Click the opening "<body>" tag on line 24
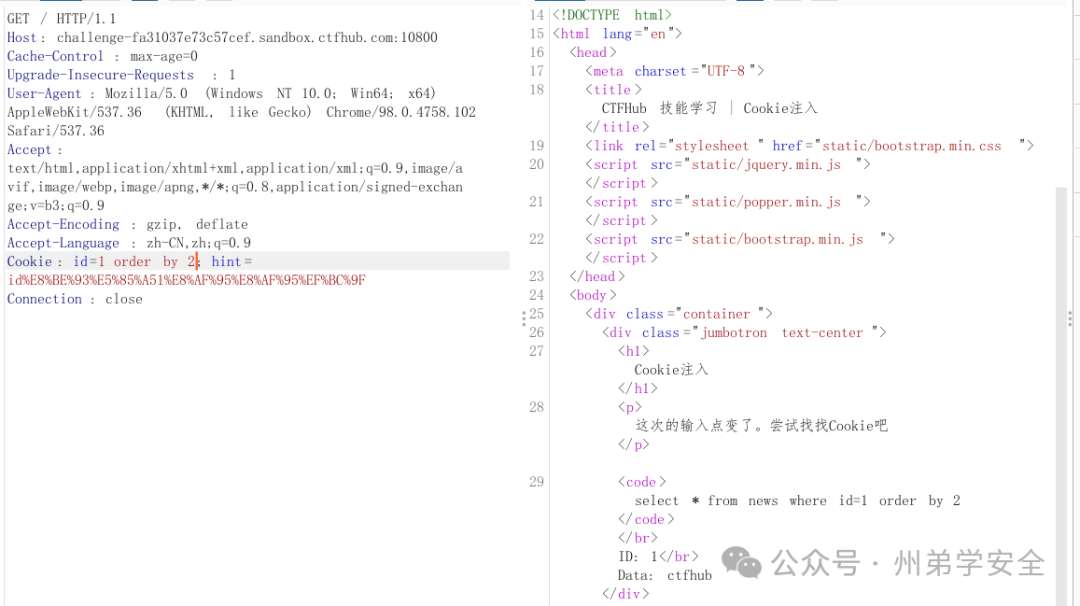 [593, 295]
